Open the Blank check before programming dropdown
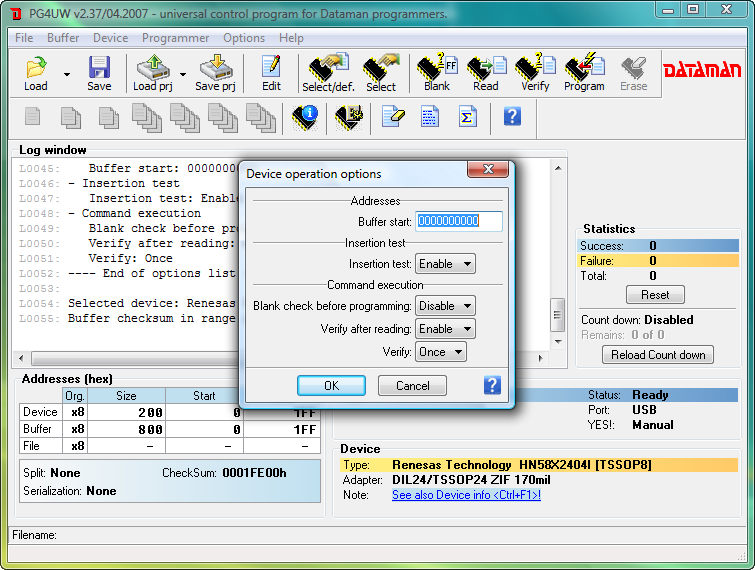Image resolution: width=755 pixels, height=570 pixels. tap(446, 306)
